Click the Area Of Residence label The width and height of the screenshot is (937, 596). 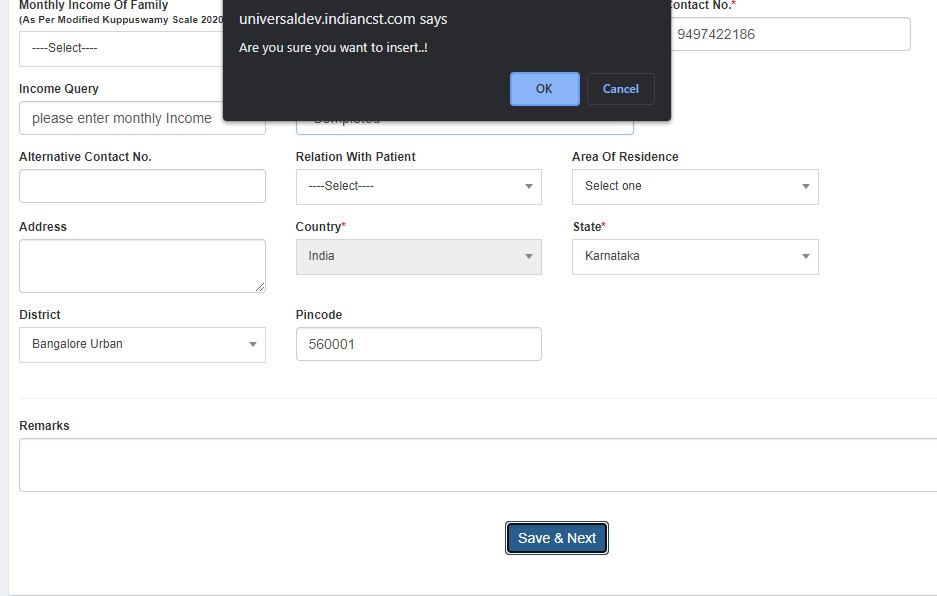point(625,157)
